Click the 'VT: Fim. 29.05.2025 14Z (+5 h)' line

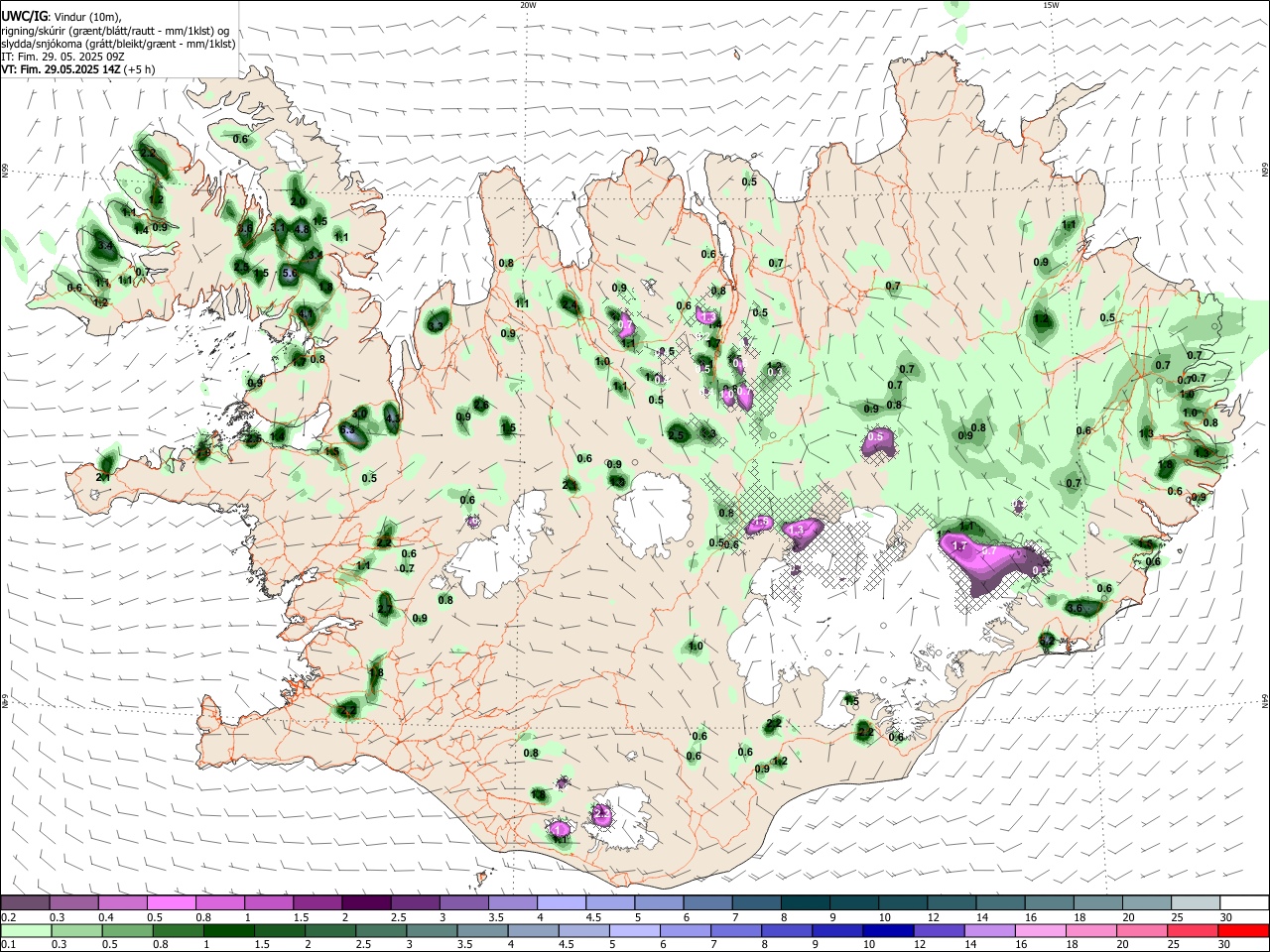point(77,69)
